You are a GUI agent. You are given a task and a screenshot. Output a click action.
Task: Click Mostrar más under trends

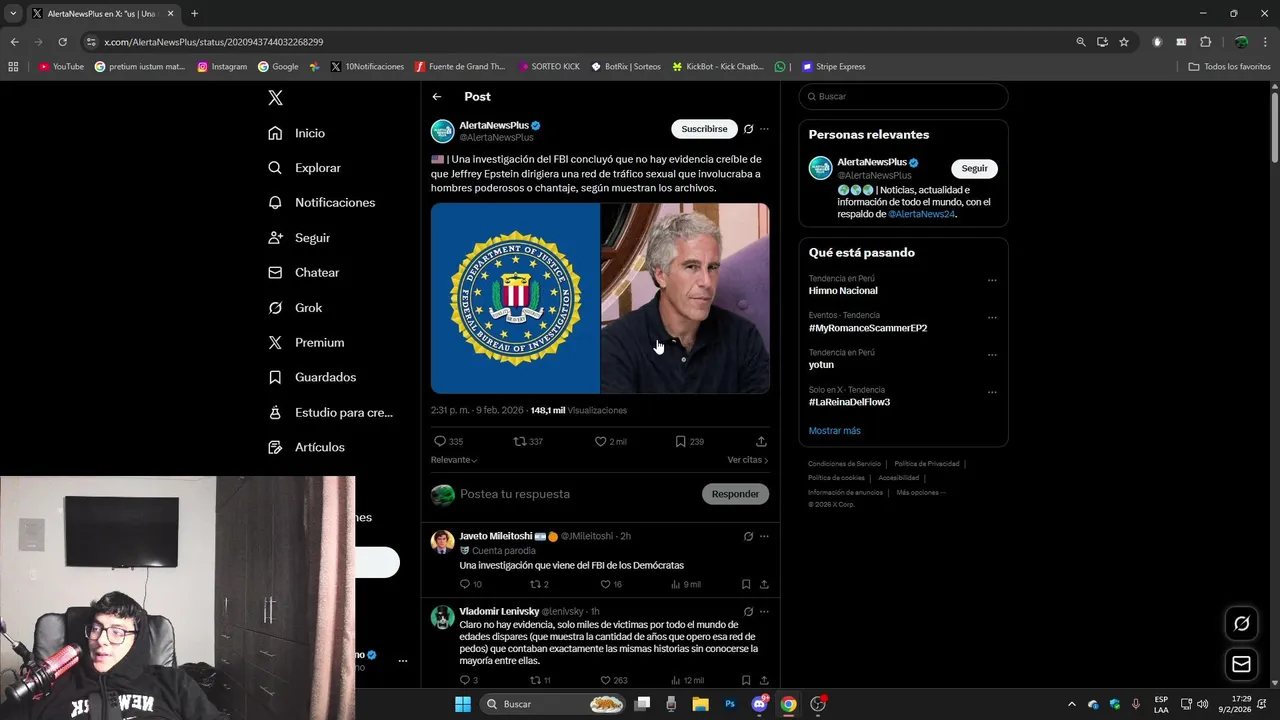[x=834, y=431]
